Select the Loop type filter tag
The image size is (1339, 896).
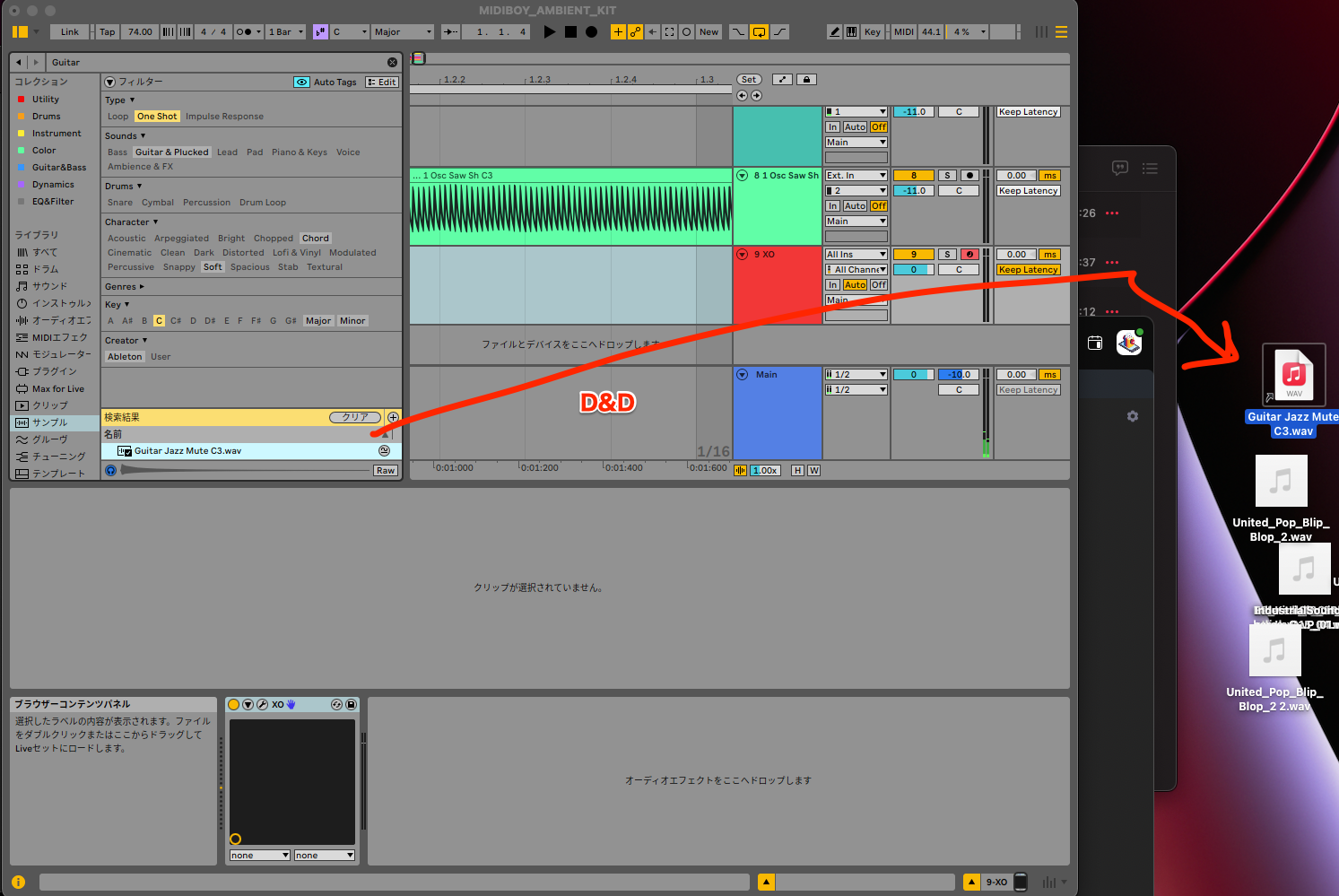(x=117, y=117)
